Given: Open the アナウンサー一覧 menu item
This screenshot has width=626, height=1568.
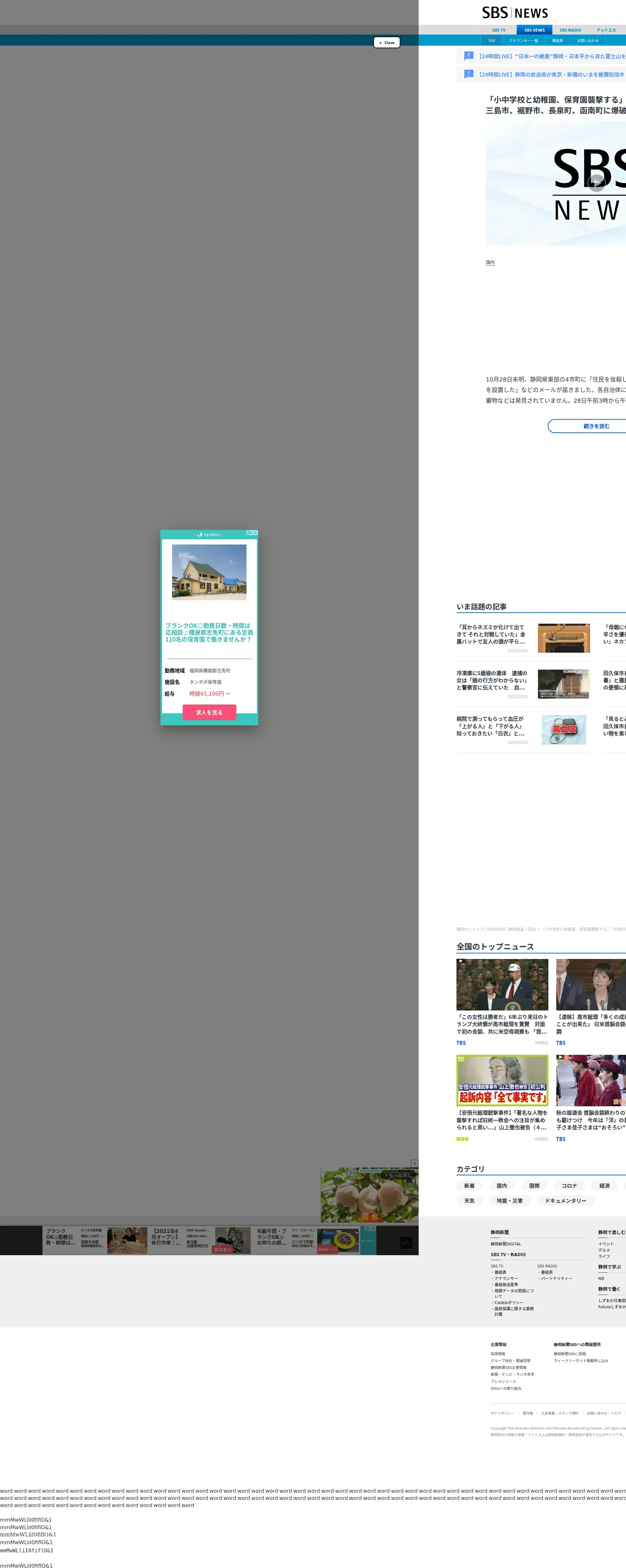Looking at the screenshot, I should point(523,41).
